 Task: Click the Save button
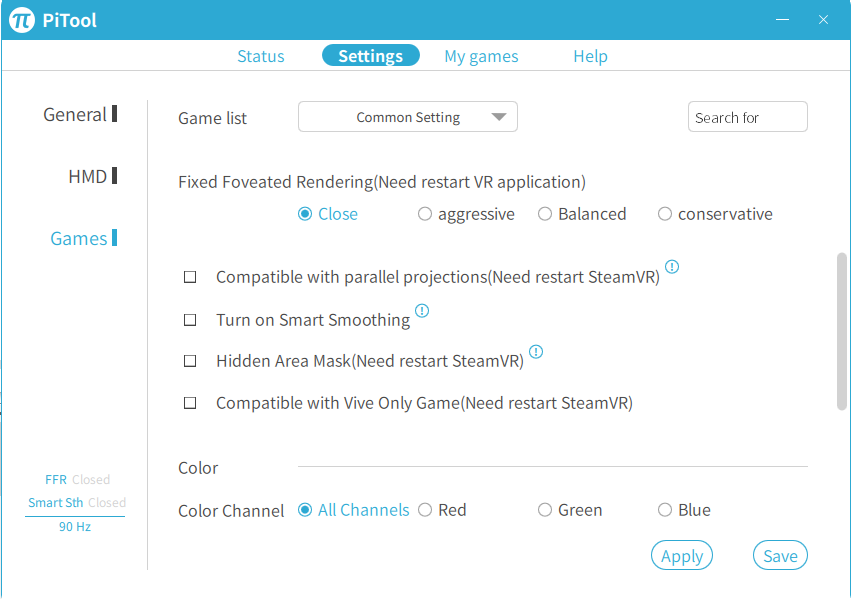pos(780,556)
